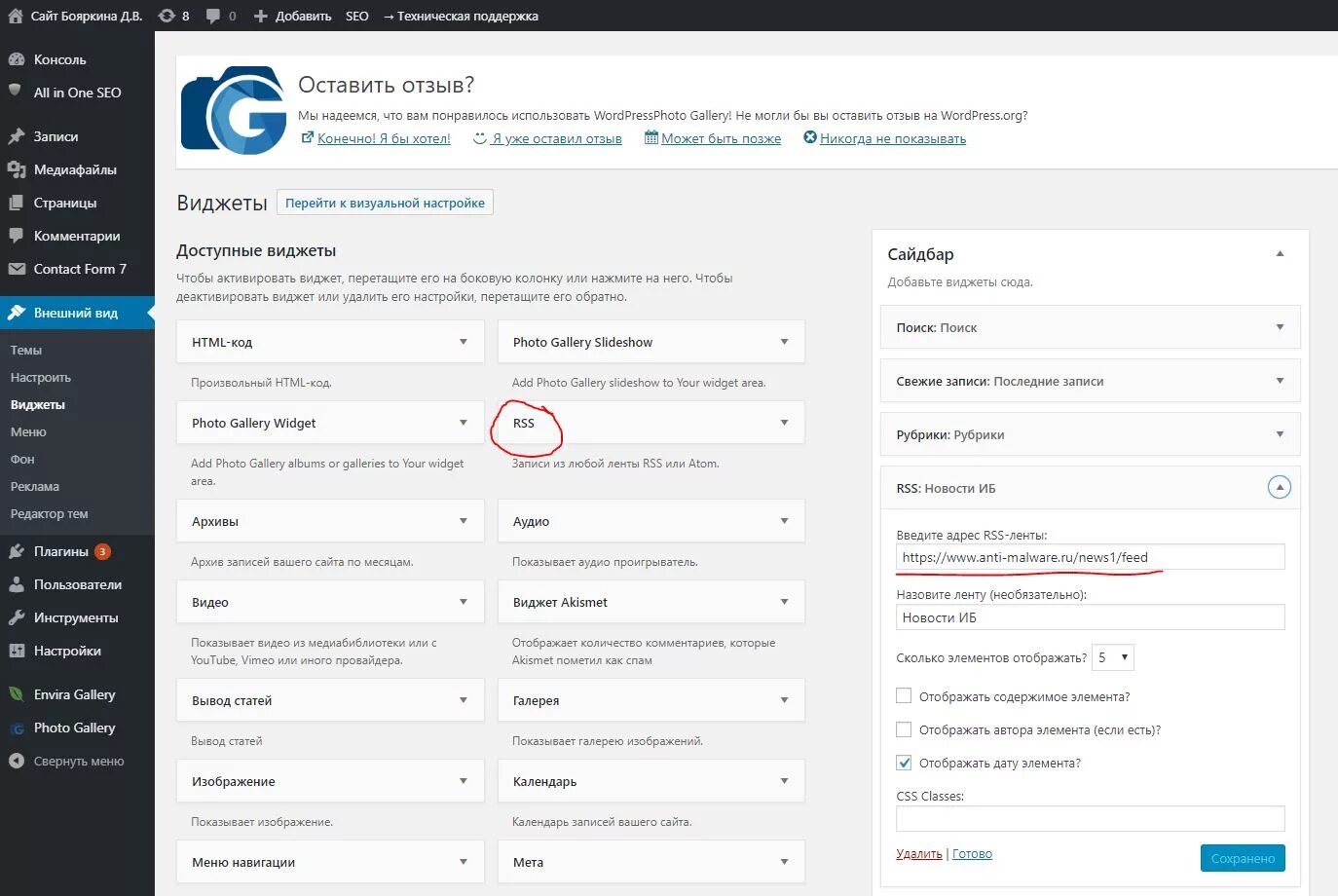
Task: Click the All in One SEO shield icon
Action: 15,91
